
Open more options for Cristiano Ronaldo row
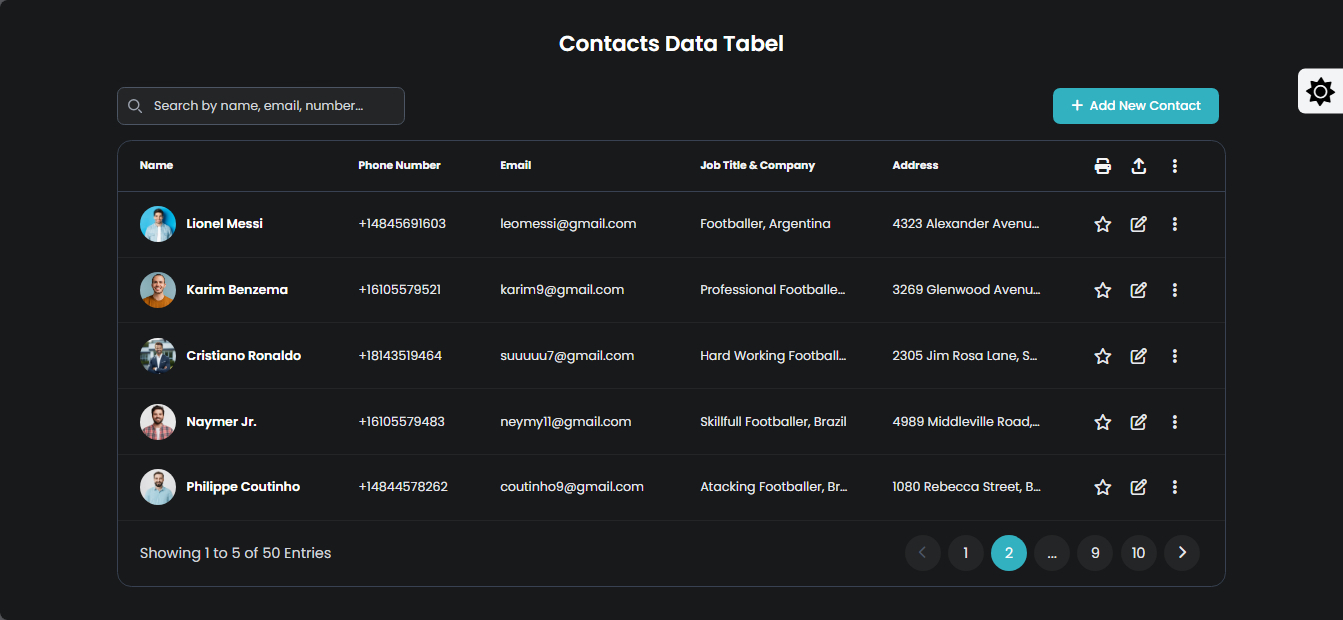[1174, 356]
